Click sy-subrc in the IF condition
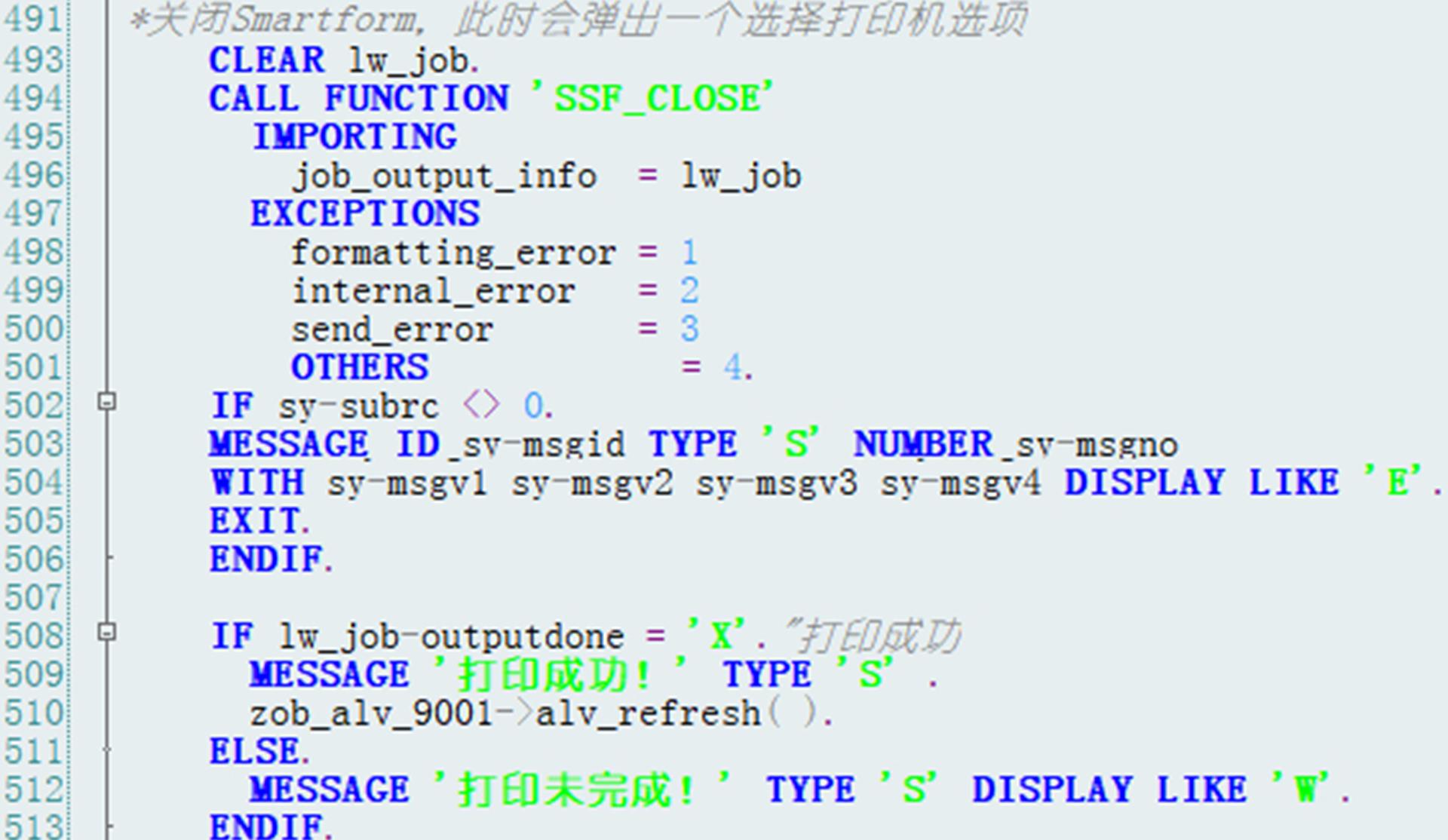Screen dimensions: 1448x840 358,407
